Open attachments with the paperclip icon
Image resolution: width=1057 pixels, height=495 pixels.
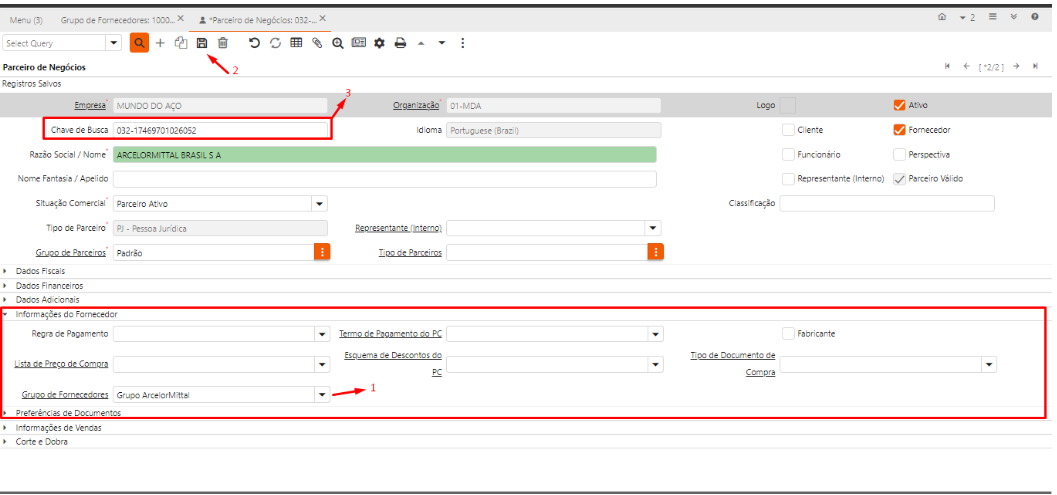[317, 43]
